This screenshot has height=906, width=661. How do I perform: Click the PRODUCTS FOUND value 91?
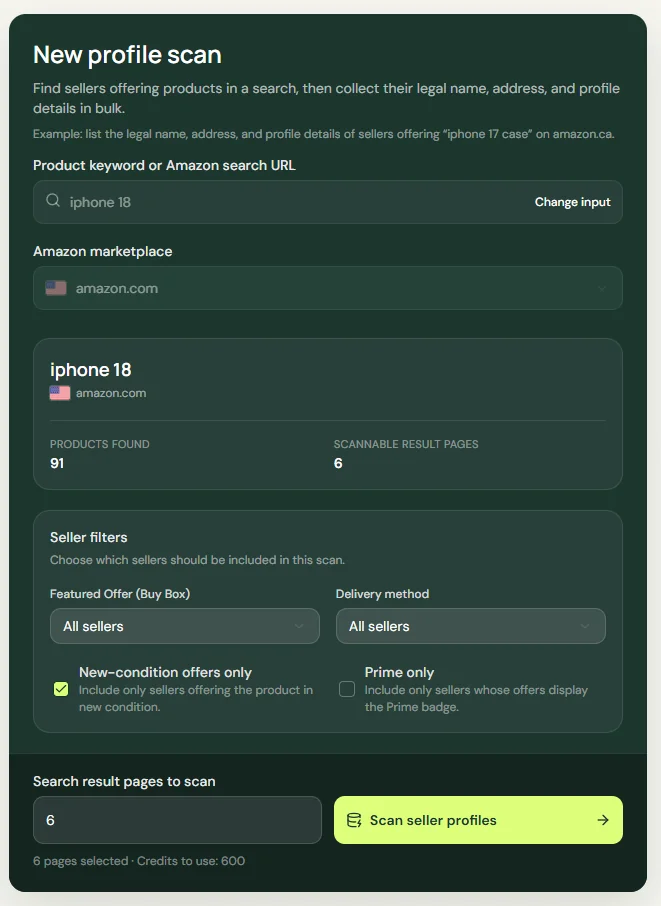click(57, 463)
